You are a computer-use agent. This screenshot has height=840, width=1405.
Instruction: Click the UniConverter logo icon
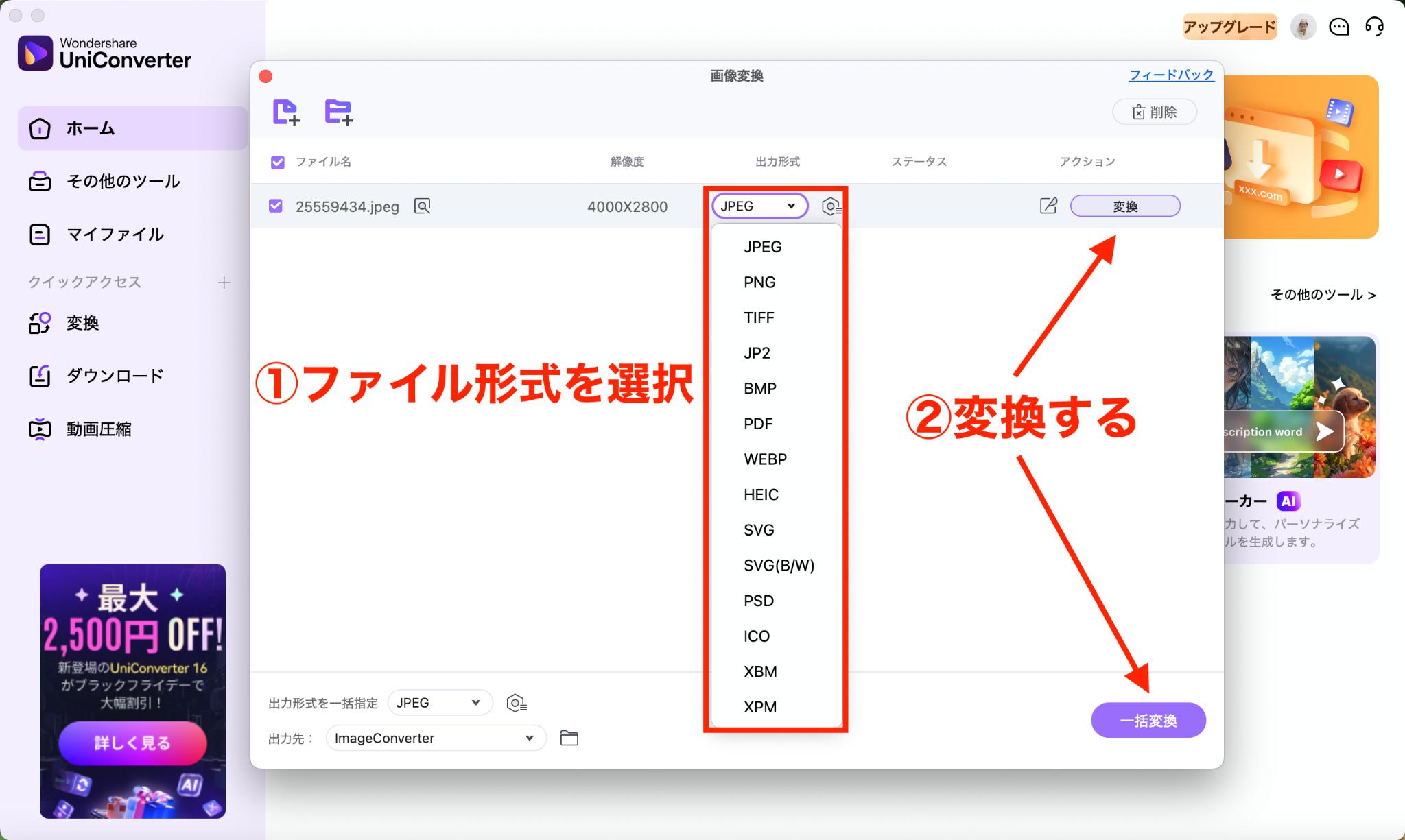[x=35, y=53]
